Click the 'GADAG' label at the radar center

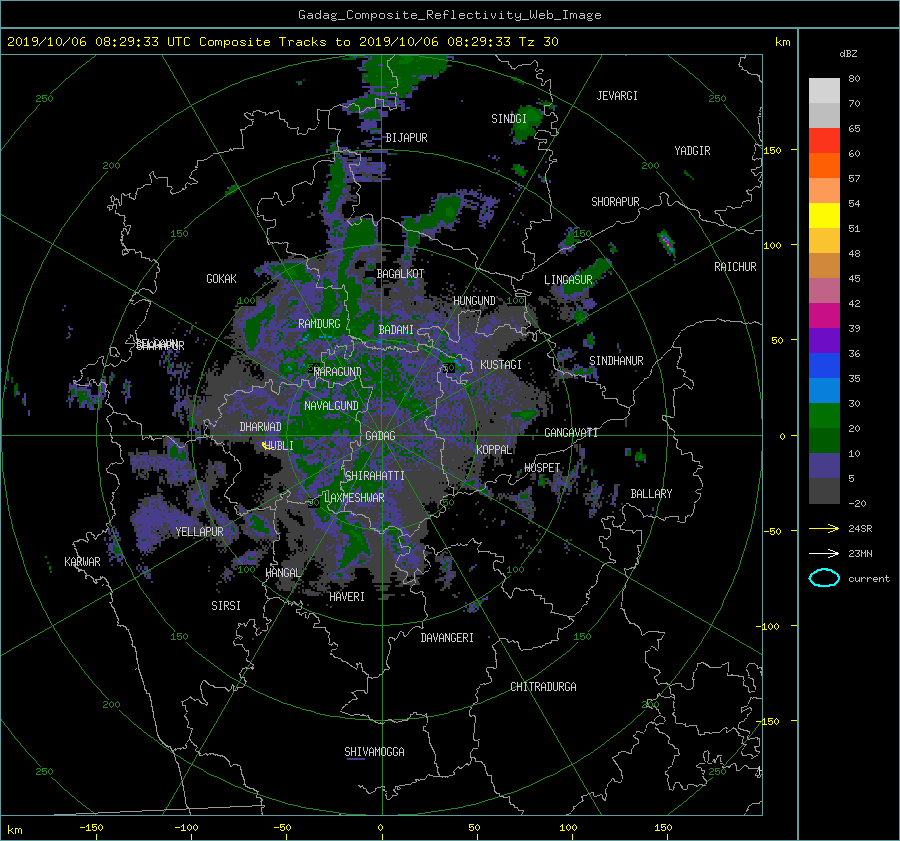click(380, 436)
